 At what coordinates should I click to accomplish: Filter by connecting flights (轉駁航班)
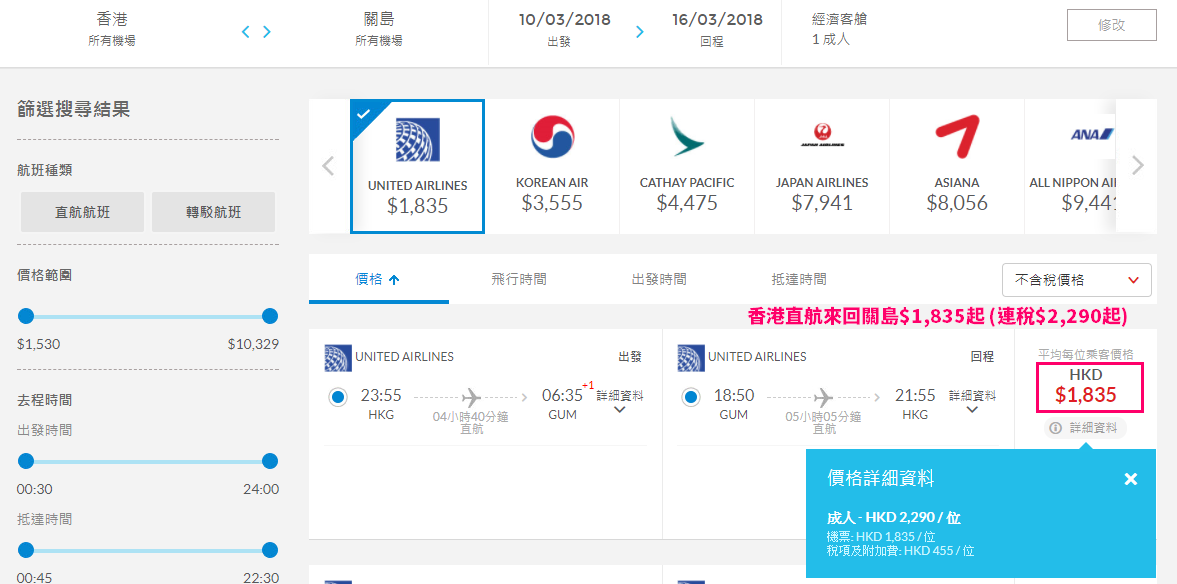click(213, 212)
